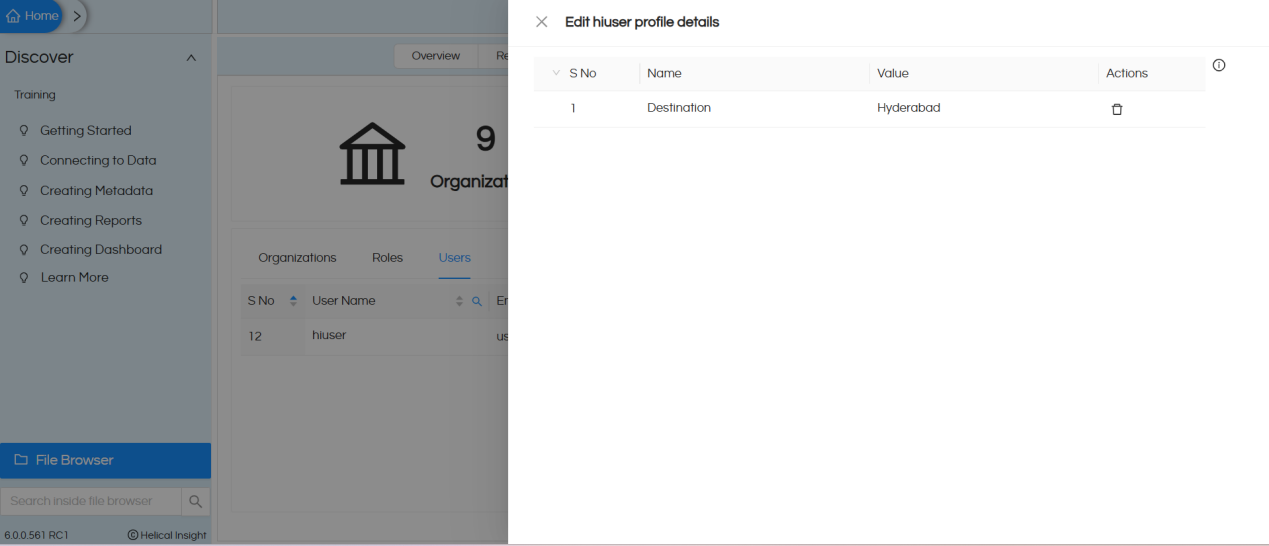The image size is (1269, 546).
Task: Expand the breadcrumb chevron next to Home
Action: (x=77, y=16)
